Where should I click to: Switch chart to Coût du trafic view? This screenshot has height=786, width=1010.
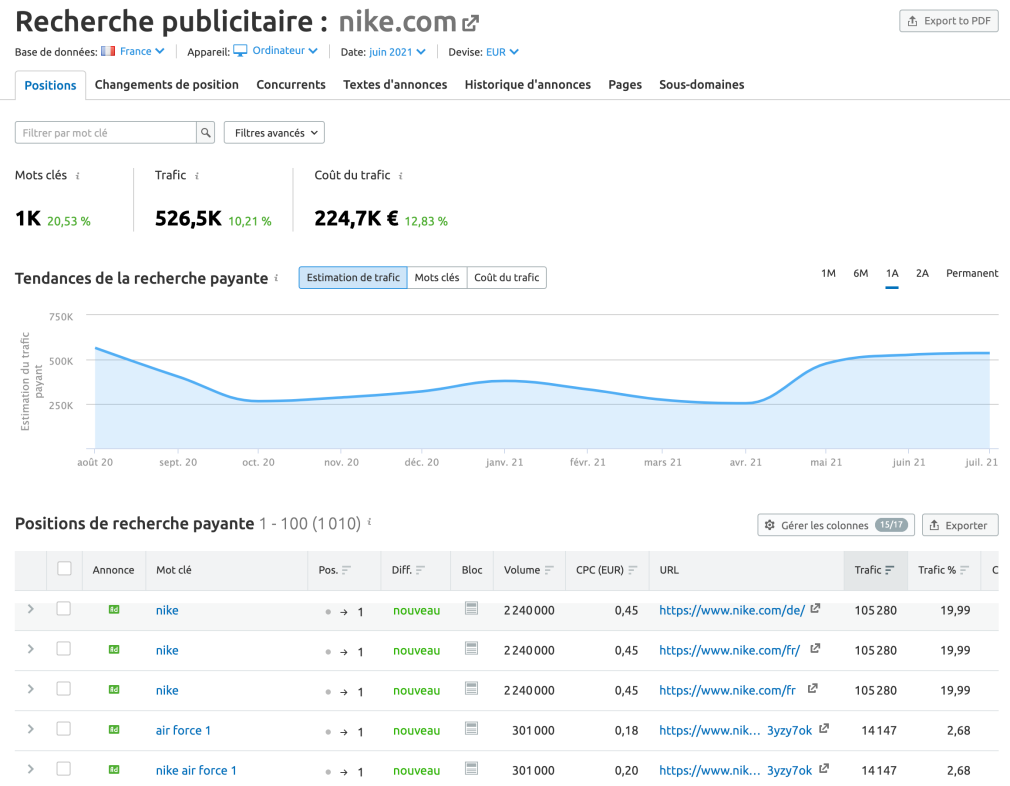point(506,278)
